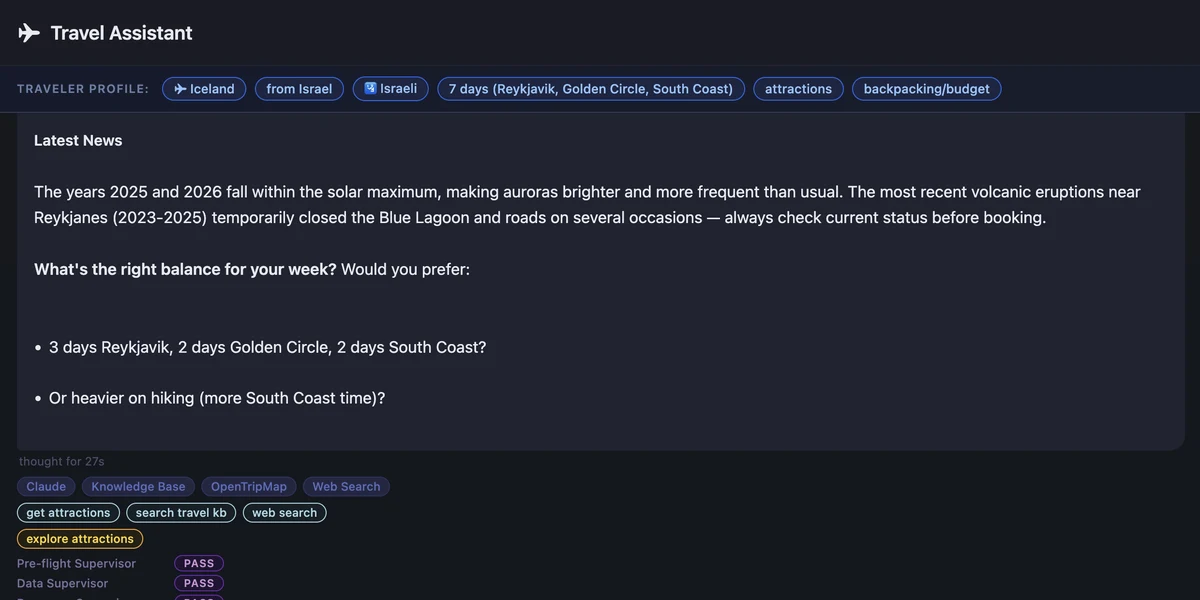This screenshot has width=1200, height=600.
Task: Click the solar maximum auroras paragraph
Action: coord(587,204)
